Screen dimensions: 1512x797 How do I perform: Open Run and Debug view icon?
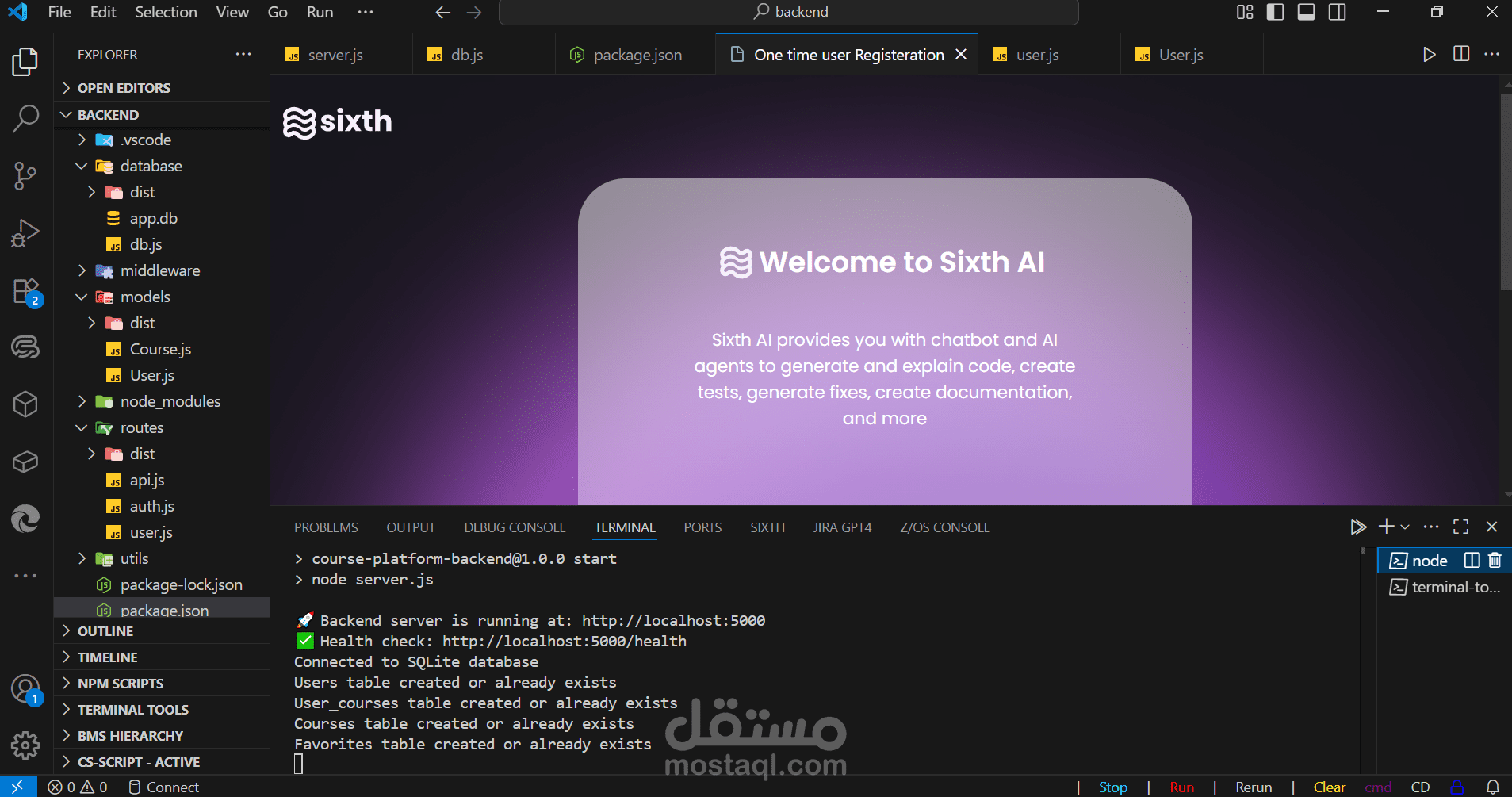[25, 233]
